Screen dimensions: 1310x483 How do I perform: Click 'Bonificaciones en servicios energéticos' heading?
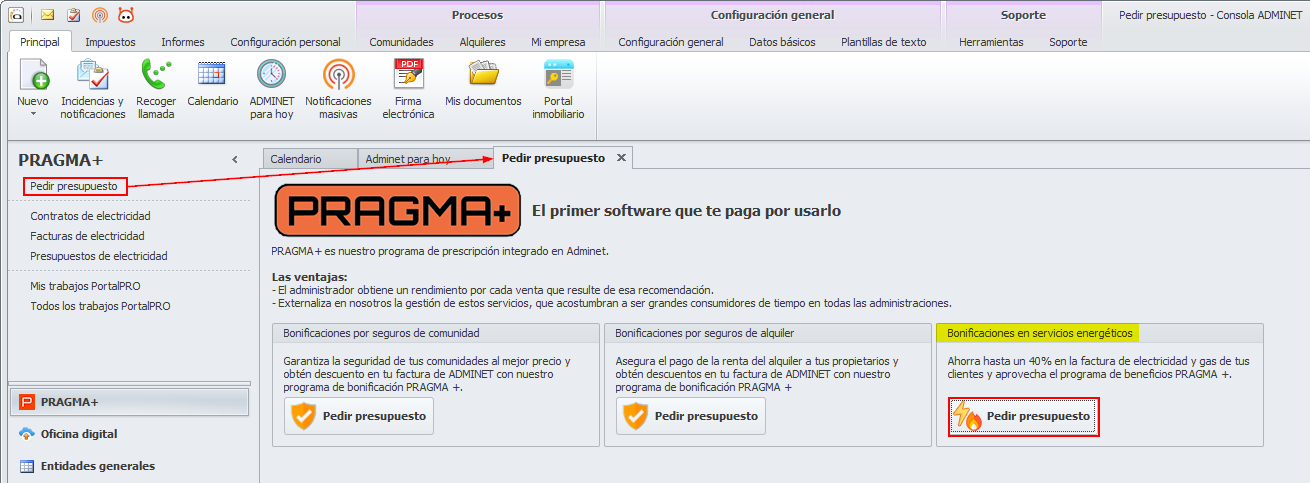pos(1040,333)
